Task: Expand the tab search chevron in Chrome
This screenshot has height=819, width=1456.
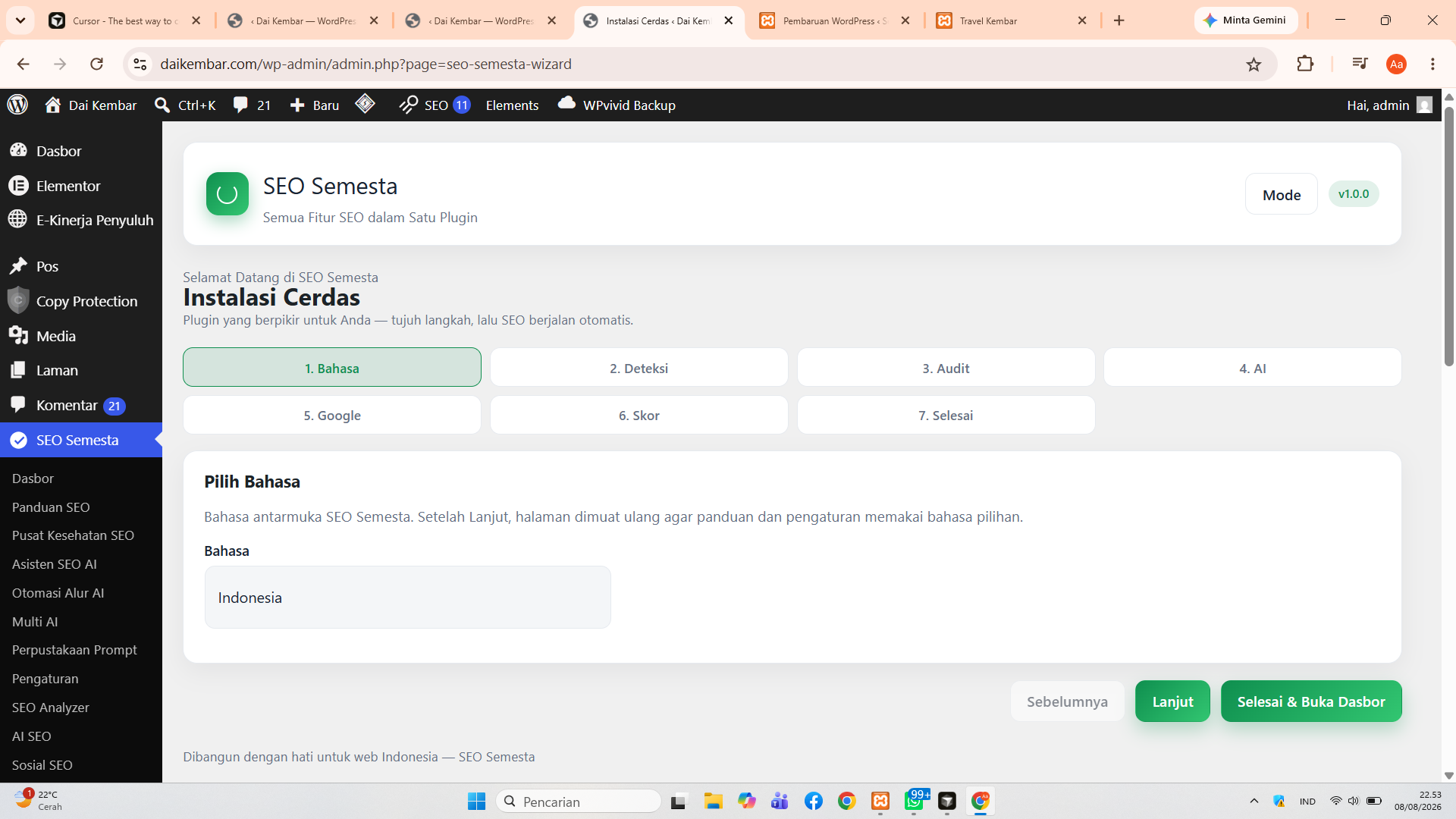Action: coord(20,20)
